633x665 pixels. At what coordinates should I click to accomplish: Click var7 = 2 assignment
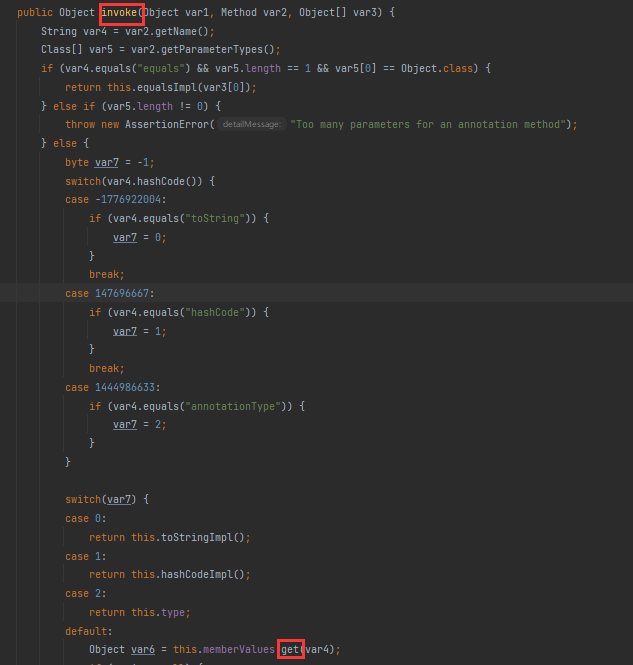click(x=137, y=425)
